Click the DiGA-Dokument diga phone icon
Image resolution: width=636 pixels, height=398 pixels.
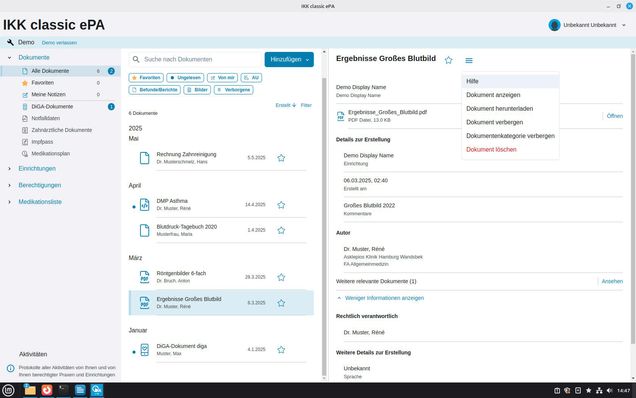pos(144,350)
